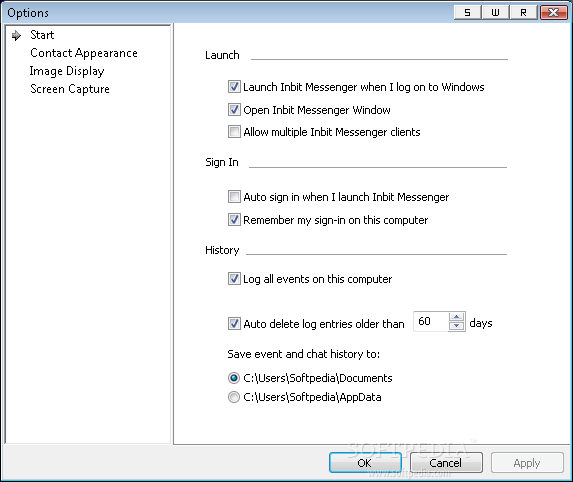Click the R title bar button
This screenshot has height=482, width=573.
pos(523,12)
